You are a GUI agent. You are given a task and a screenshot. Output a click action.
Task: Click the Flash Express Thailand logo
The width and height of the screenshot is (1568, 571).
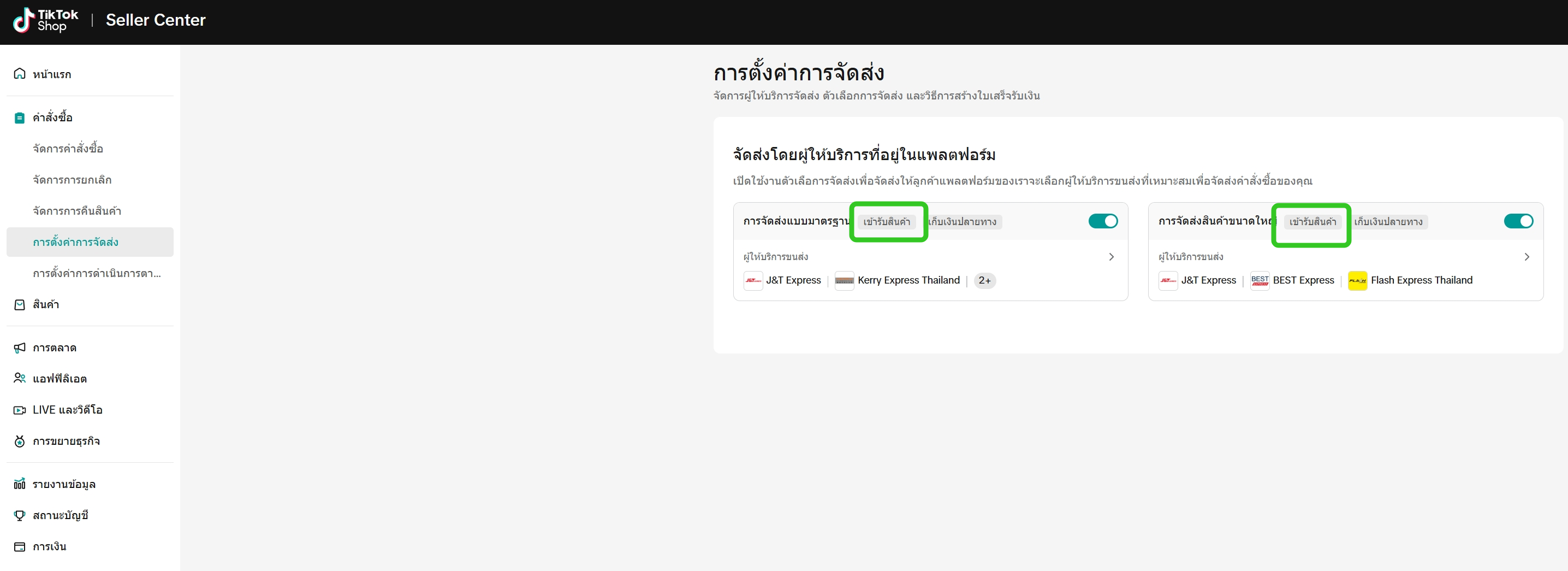pyautogui.click(x=1357, y=280)
